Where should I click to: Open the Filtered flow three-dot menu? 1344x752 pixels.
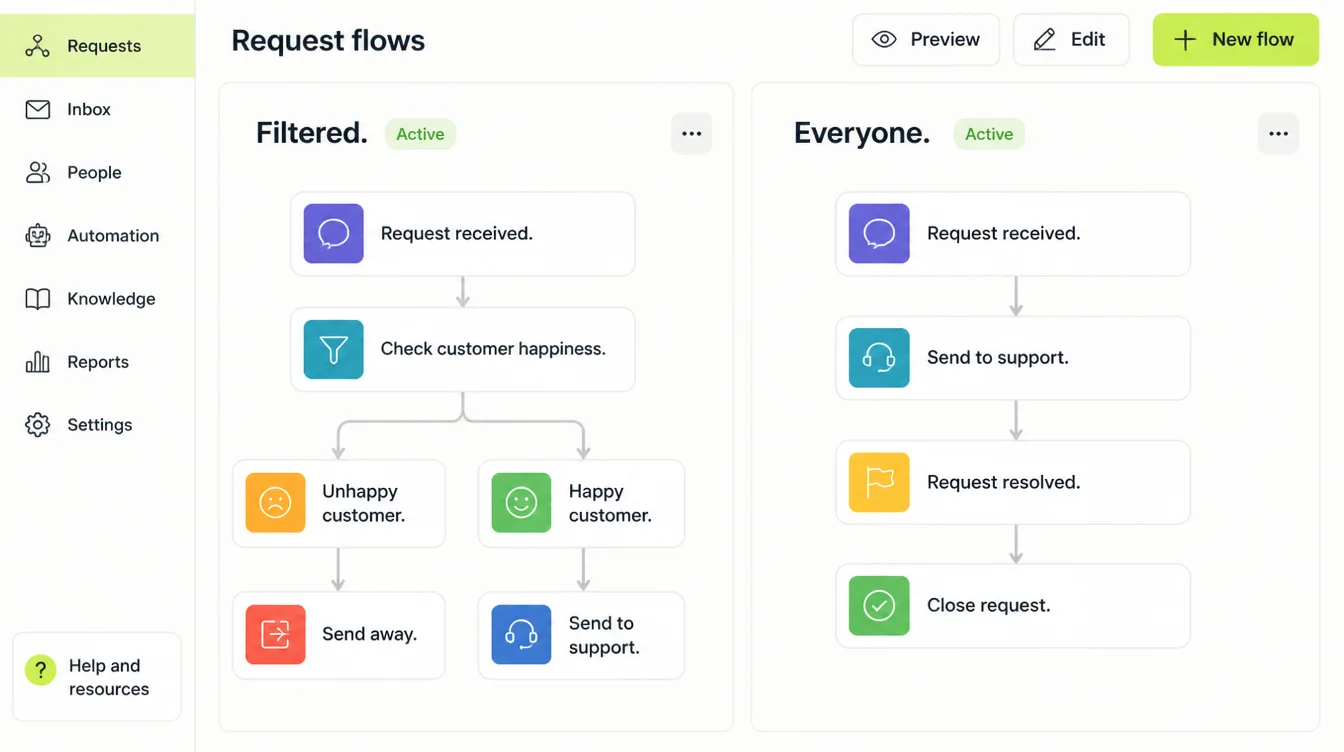691,133
